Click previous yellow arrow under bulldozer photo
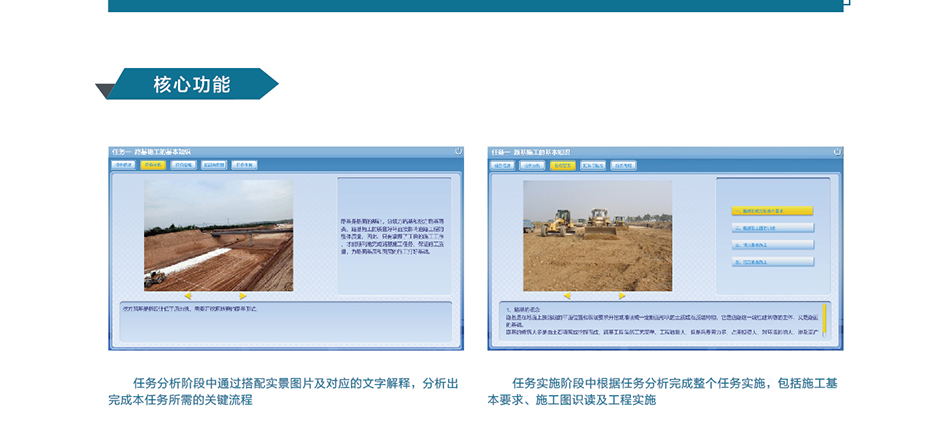The height and width of the screenshot is (421, 950). [x=567, y=296]
